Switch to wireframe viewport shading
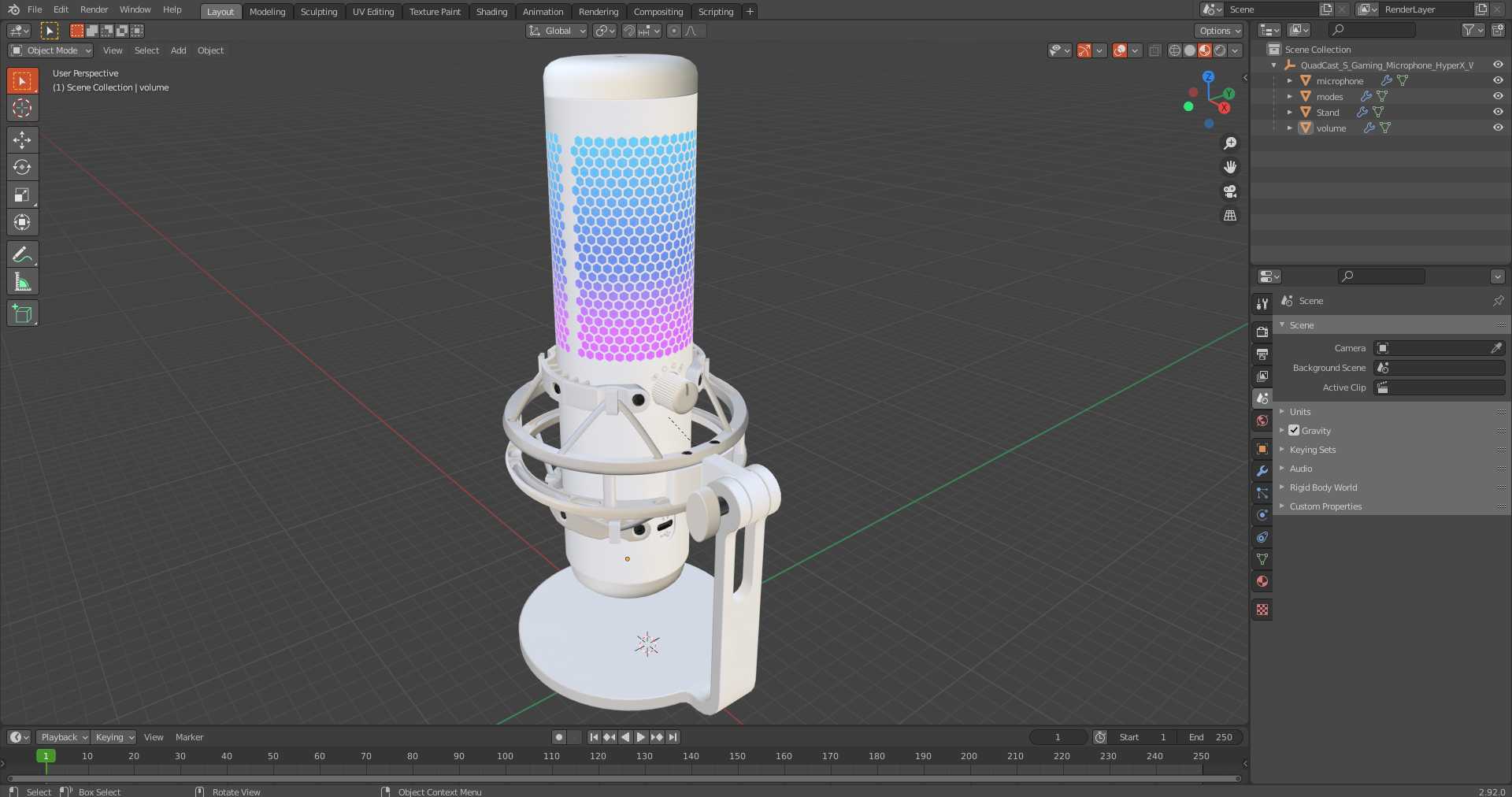This screenshot has width=1512, height=797. 1175,50
